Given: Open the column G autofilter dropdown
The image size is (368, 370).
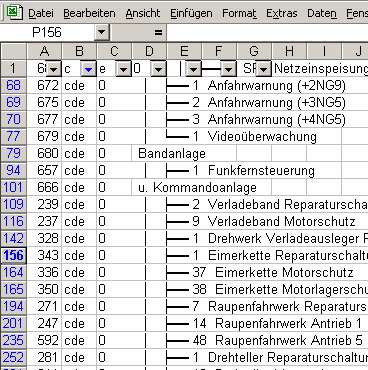Looking at the screenshot, I should (x=263, y=69).
